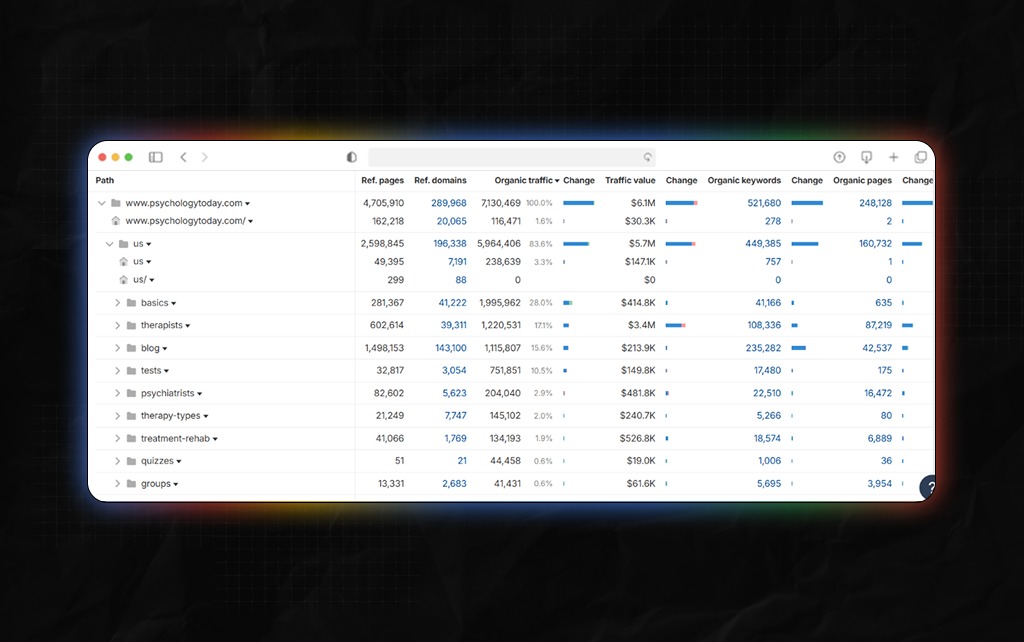Open dropdown for www.psychologytoday.com/ path
The height and width of the screenshot is (642, 1024).
click(x=251, y=221)
